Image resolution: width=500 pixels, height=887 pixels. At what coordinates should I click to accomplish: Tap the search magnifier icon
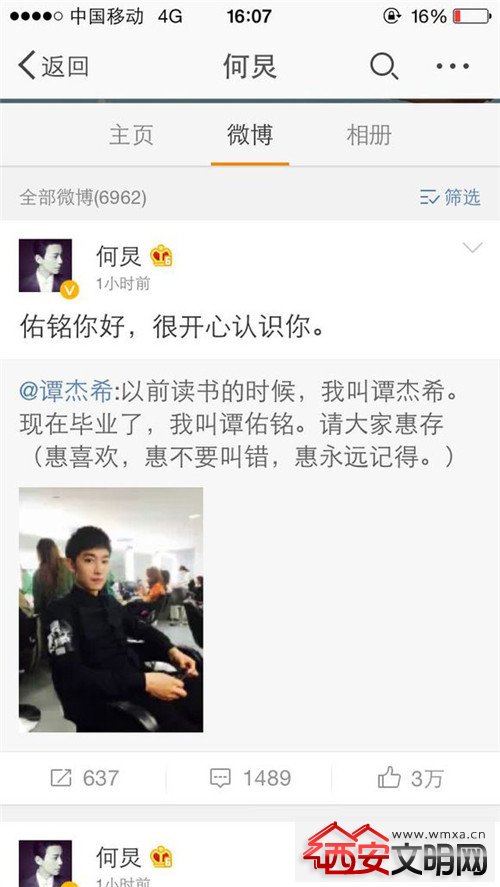(384, 67)
